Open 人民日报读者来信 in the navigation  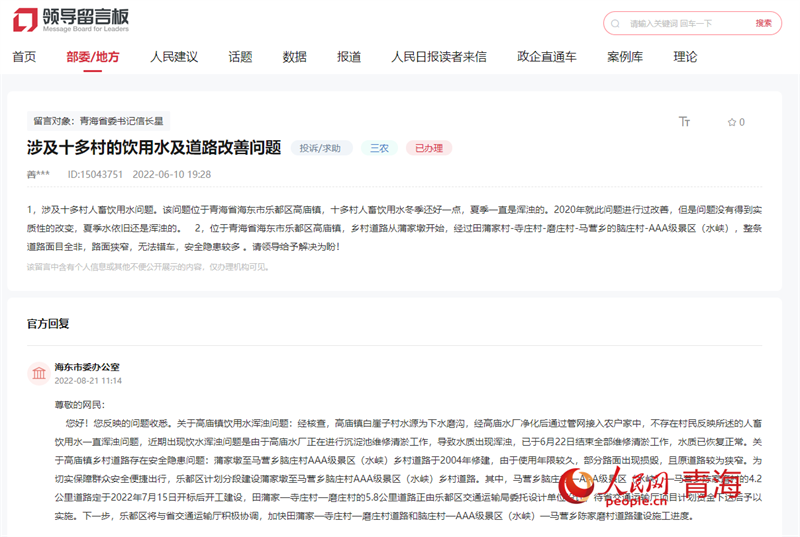[439, 57]
